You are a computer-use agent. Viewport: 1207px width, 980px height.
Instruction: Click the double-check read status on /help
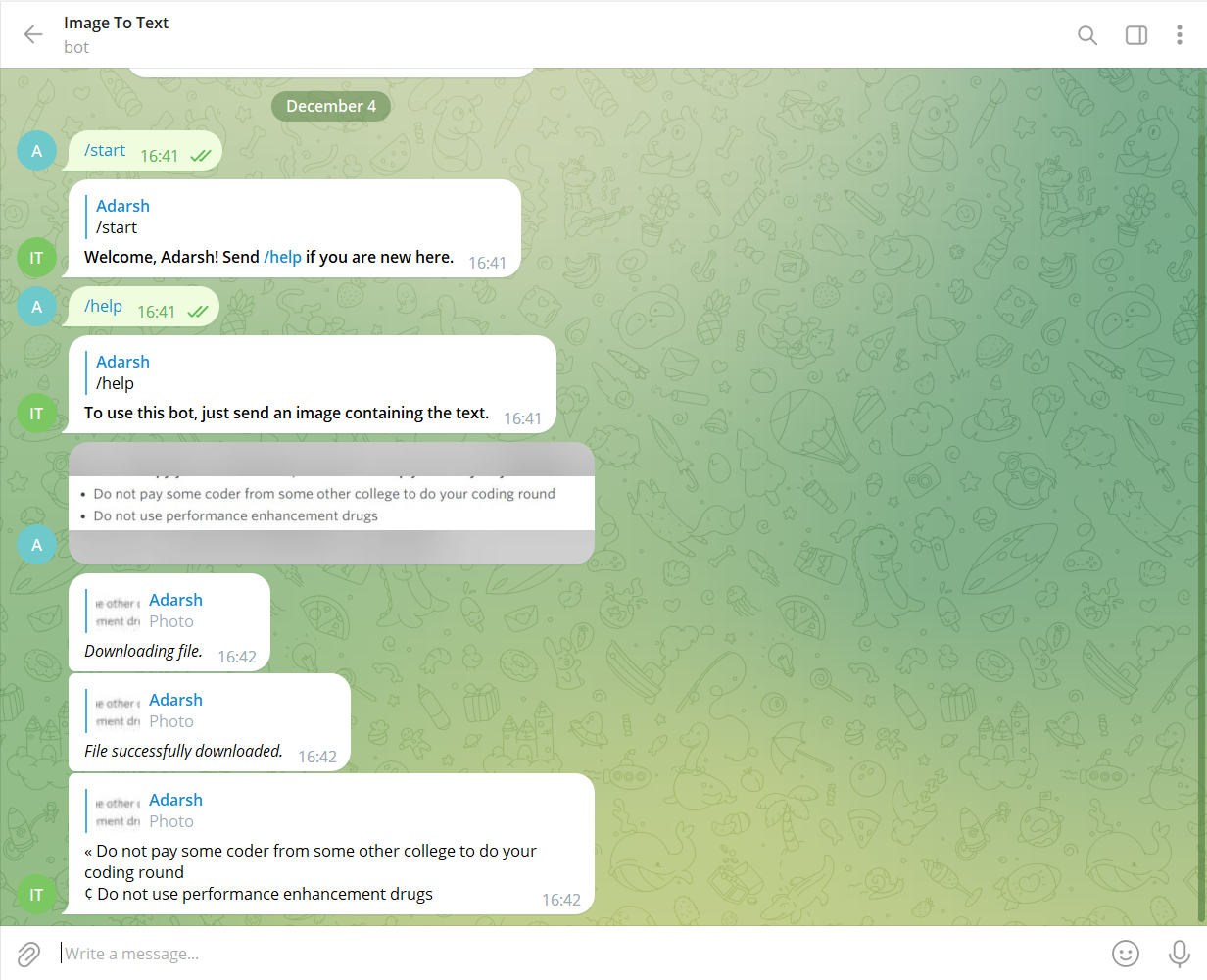point(198,312)
